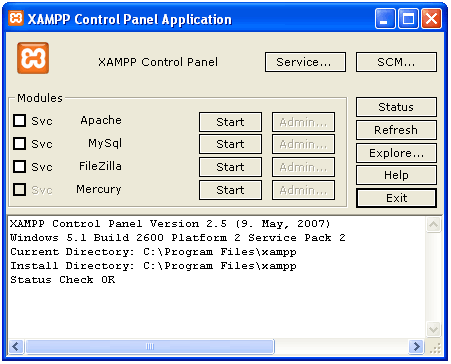Click horizontal scrollbar left arrow
This screenshot has height=364, width=451.
coord(16,347)
